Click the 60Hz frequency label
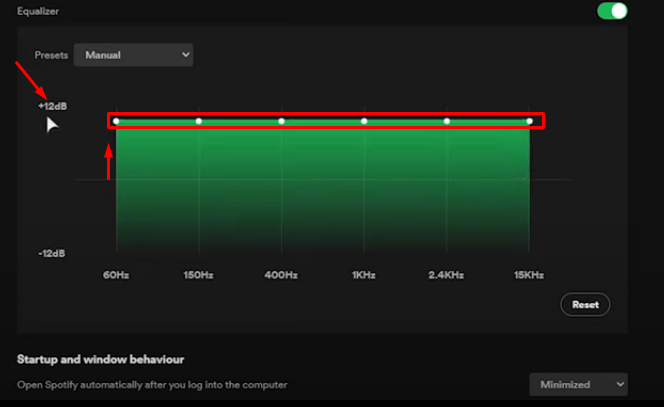Viewport: 664px width, 407px height. click(116, 275)
